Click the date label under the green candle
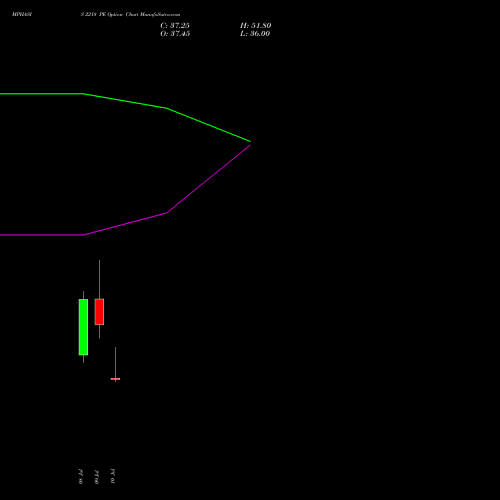This screenshot has width=500, height=500. point(81,477)
